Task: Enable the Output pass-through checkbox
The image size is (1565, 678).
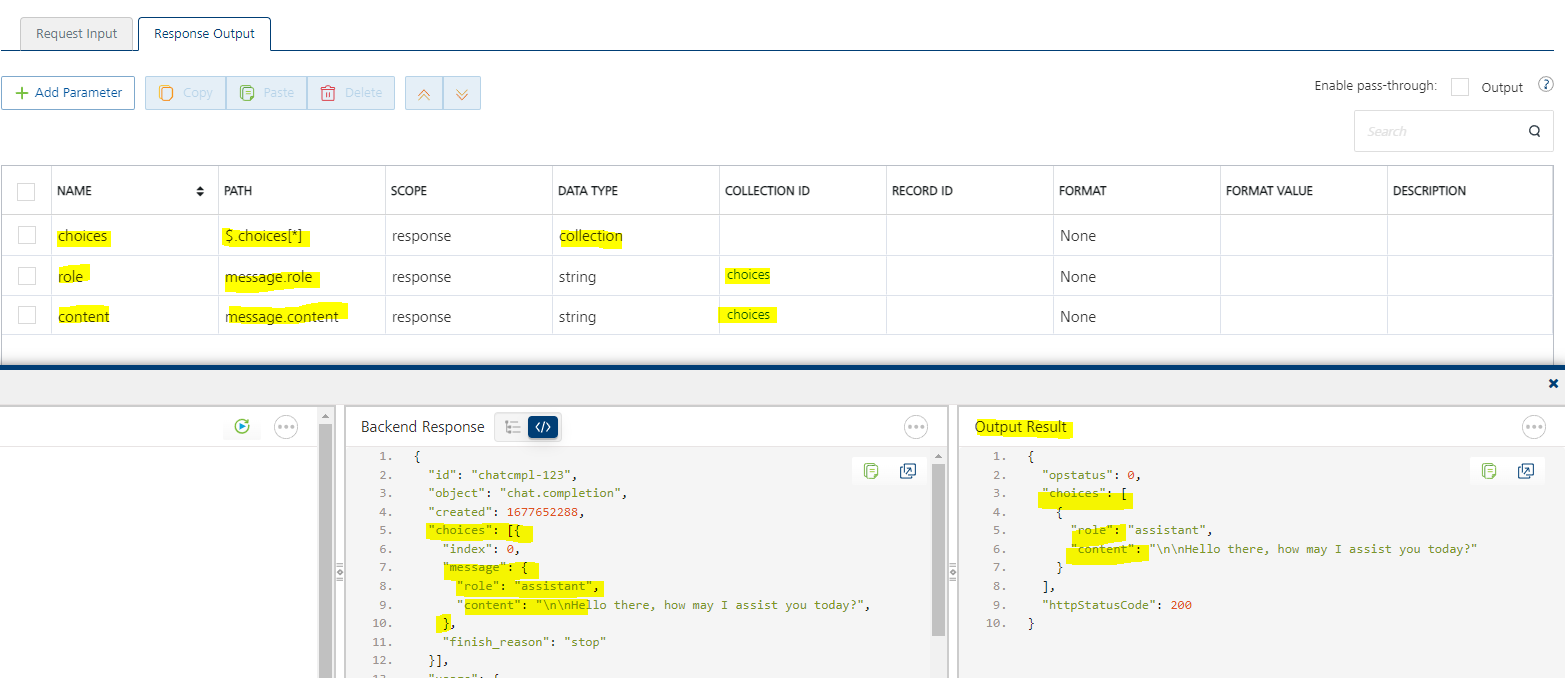Action: (1459, 88)
